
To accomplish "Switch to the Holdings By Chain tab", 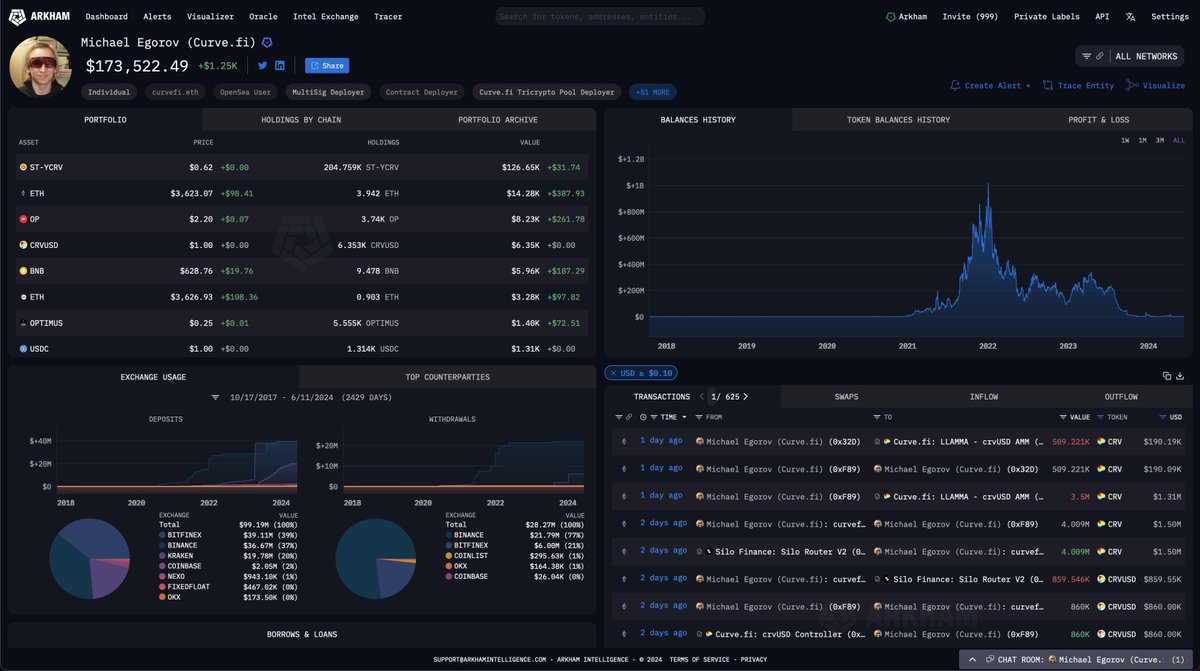I will click(x=301, y=120).
